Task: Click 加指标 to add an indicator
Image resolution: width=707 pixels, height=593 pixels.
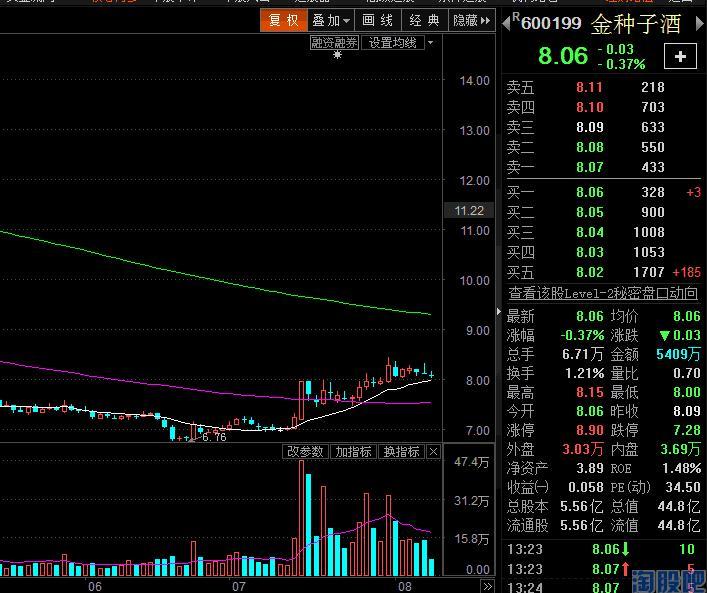Action: point(353,451)
